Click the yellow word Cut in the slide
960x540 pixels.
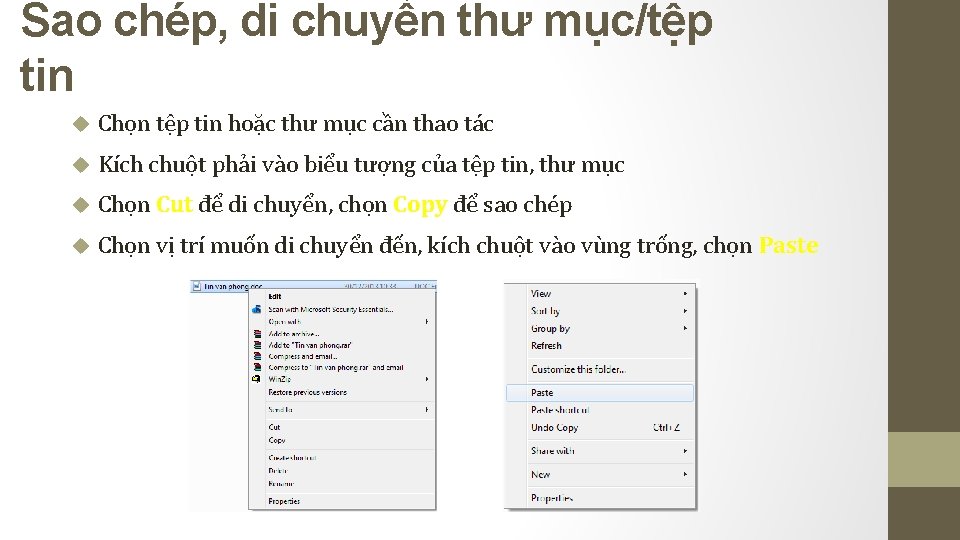tap(174, 204)
